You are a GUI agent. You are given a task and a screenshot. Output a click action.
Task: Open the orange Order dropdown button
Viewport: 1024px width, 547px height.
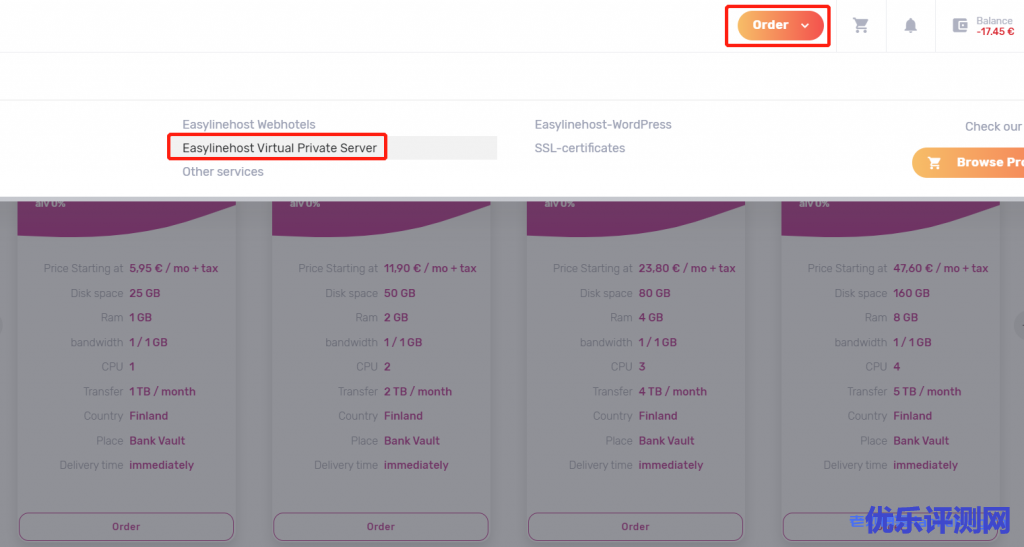point(770,26)
